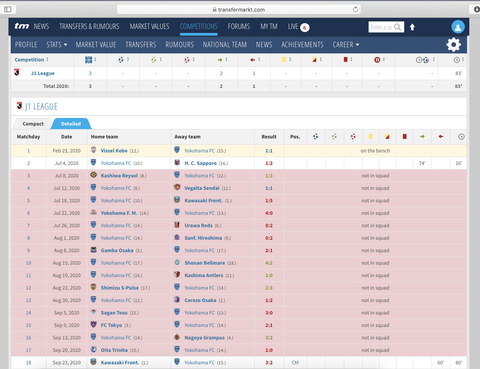Viewport: 480px width, 369px height.
Task: Select the Detailed view tab
Action: pyautogui.click(x=71, y=124)
